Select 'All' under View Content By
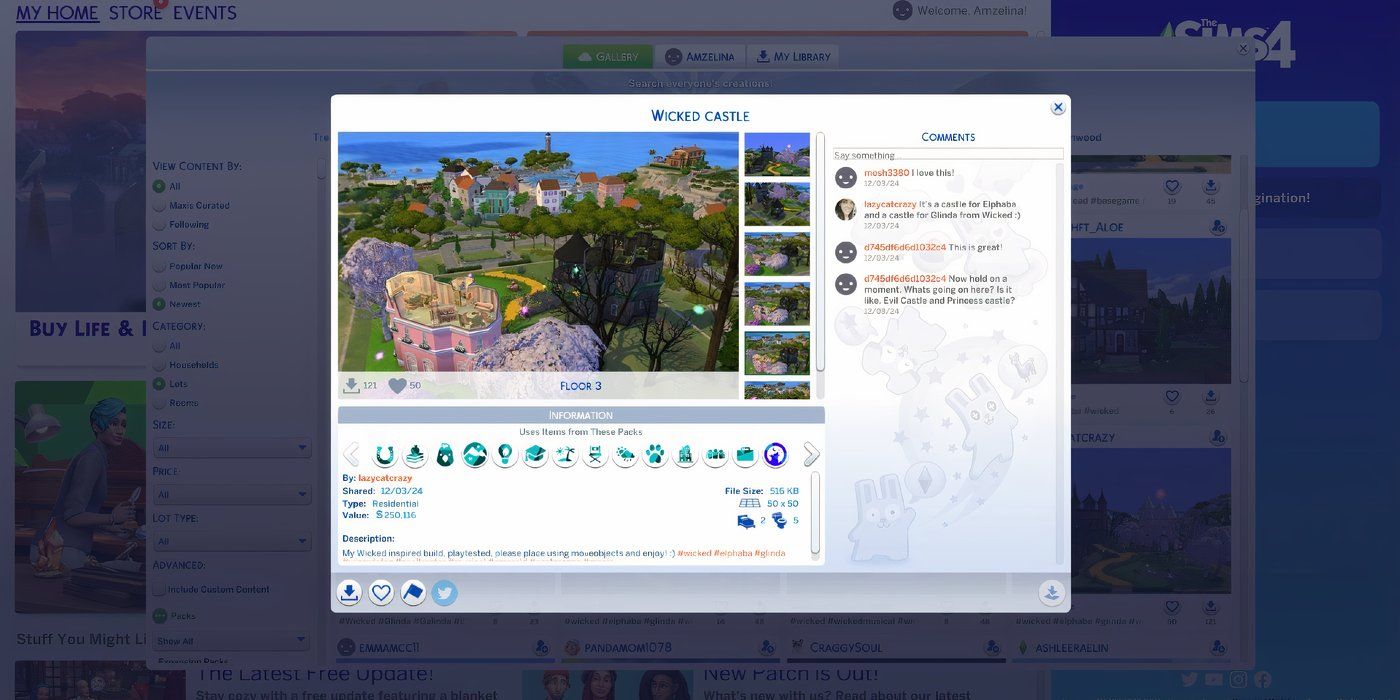 (159, 186)
